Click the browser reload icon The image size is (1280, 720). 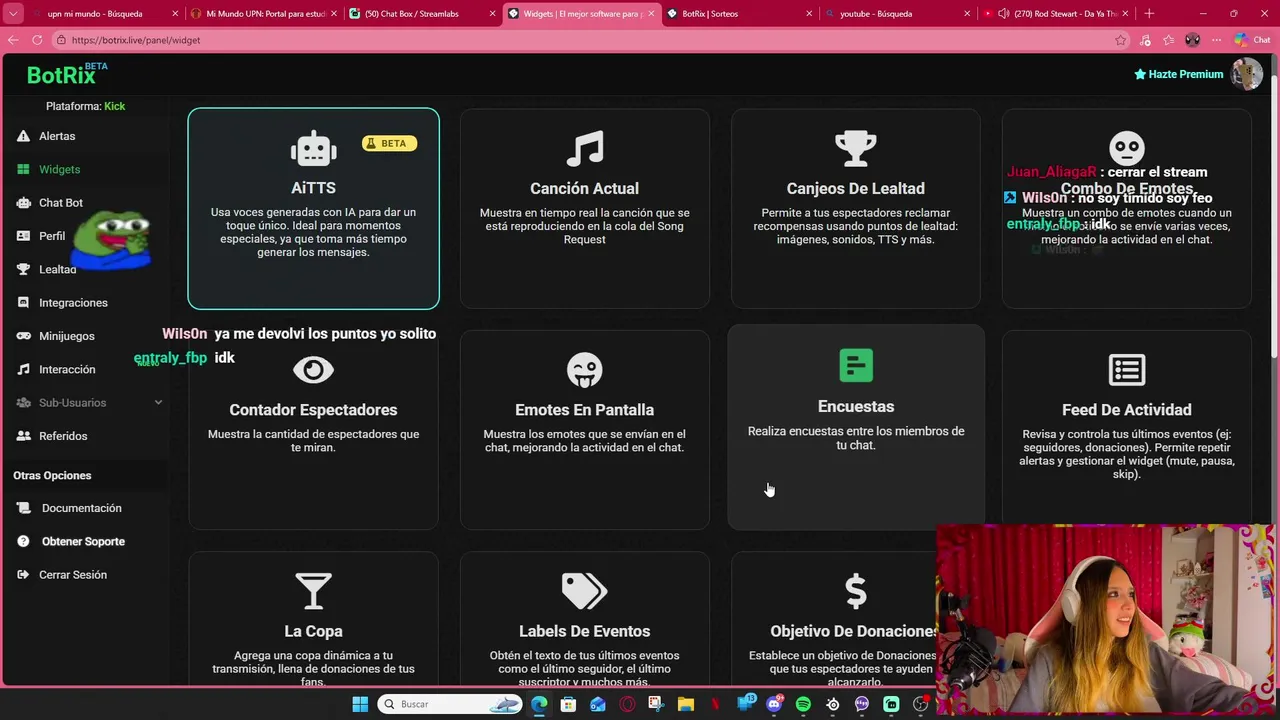(x=37, y=40)
